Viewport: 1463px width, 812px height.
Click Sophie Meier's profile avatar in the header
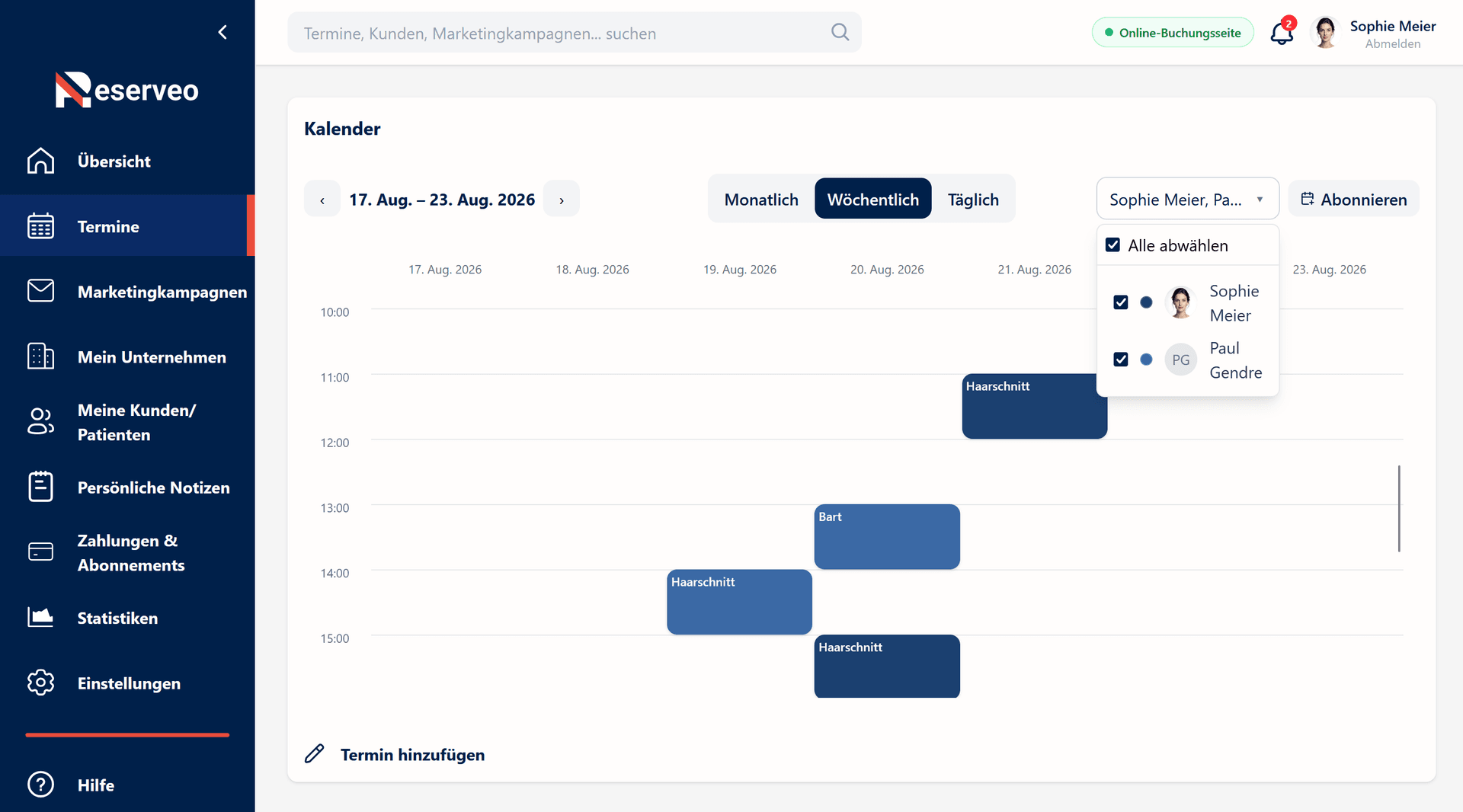pos(1326,33)
